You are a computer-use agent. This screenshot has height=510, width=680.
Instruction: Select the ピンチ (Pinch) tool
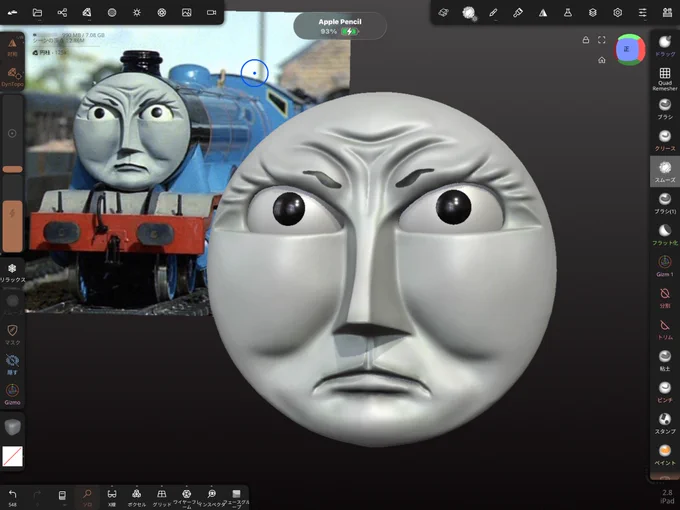(665, 392)
